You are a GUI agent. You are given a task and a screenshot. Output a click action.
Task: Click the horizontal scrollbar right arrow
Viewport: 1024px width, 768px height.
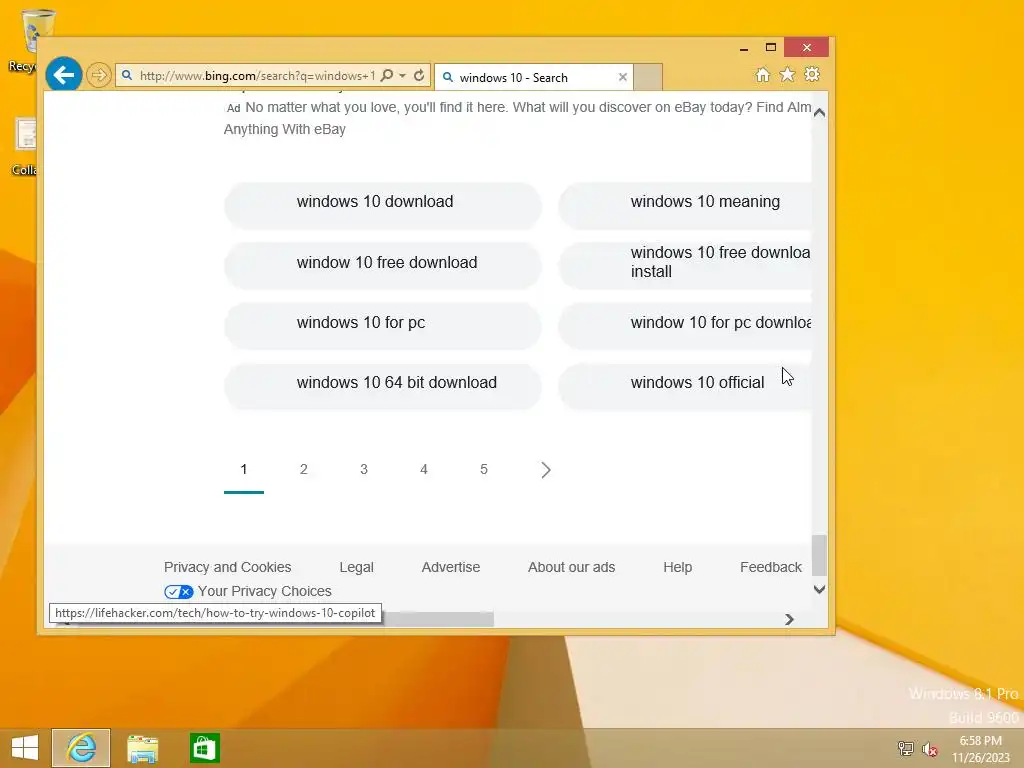789,619
